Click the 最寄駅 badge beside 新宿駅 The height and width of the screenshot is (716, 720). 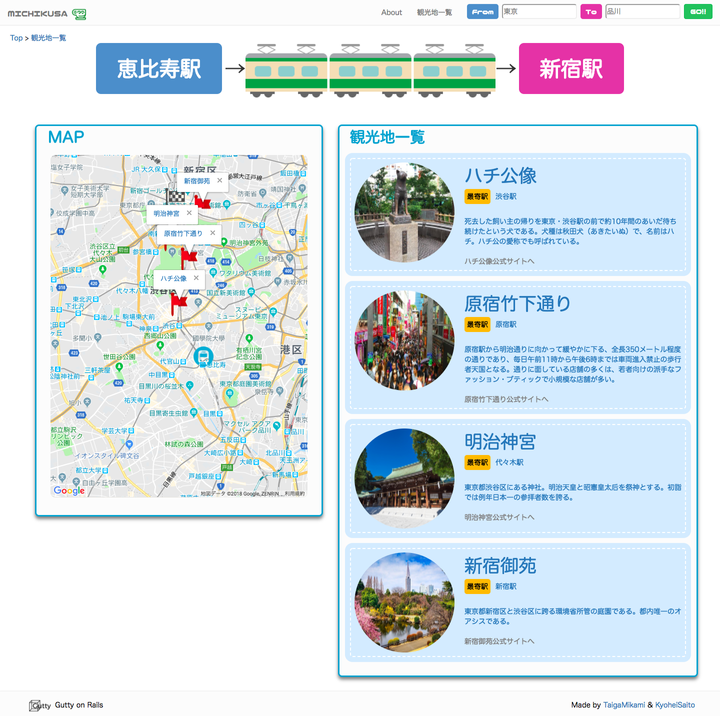[477, 586]
